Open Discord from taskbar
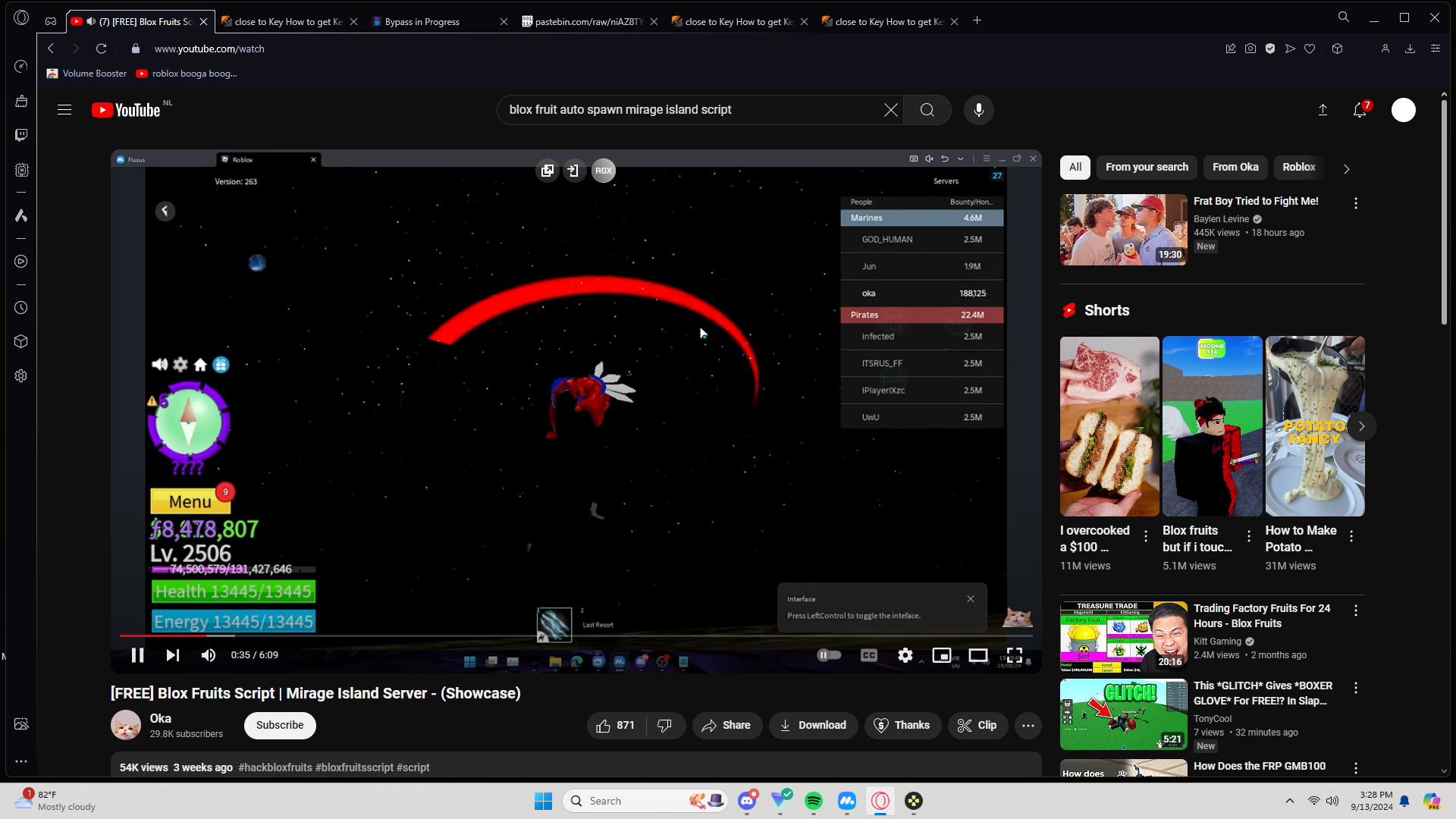 [747, 801]
